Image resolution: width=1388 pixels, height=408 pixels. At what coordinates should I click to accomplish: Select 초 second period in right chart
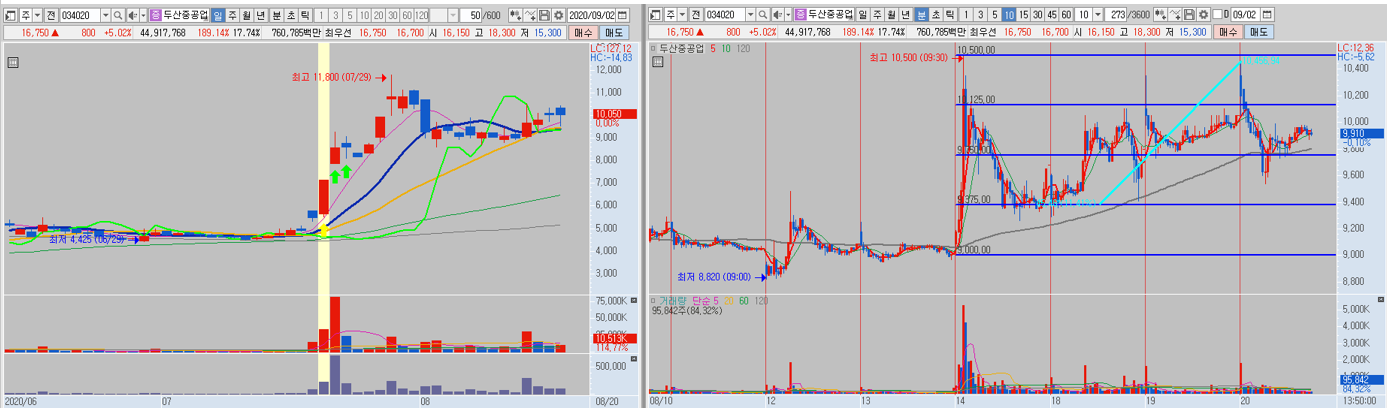pos(936,15)
